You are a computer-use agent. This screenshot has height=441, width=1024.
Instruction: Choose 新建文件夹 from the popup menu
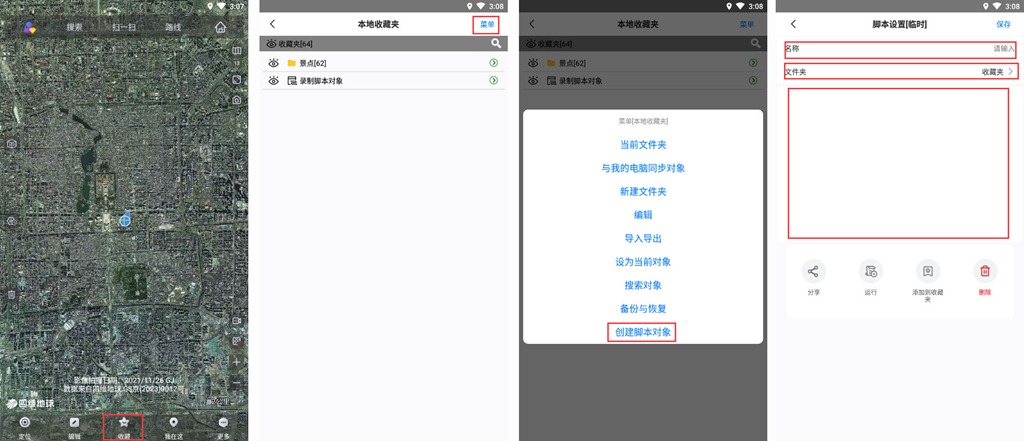(x=643, y=192)
